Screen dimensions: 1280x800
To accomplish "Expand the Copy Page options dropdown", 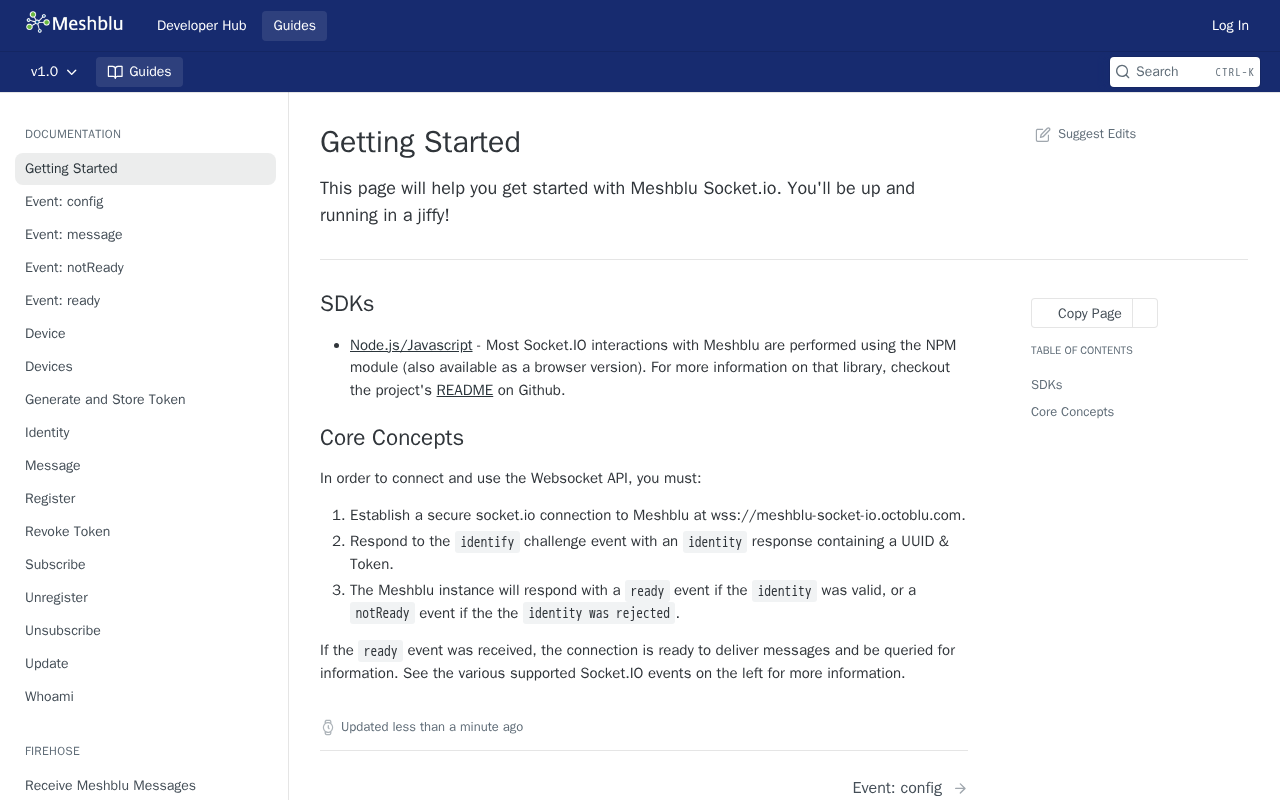I will [1145, 313].
